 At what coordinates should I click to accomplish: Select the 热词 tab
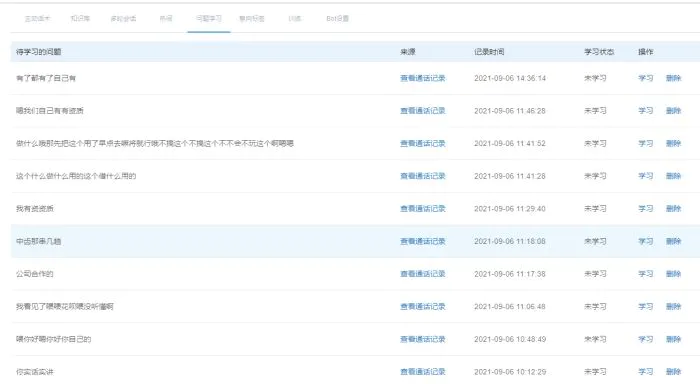(x=166, y=19)
